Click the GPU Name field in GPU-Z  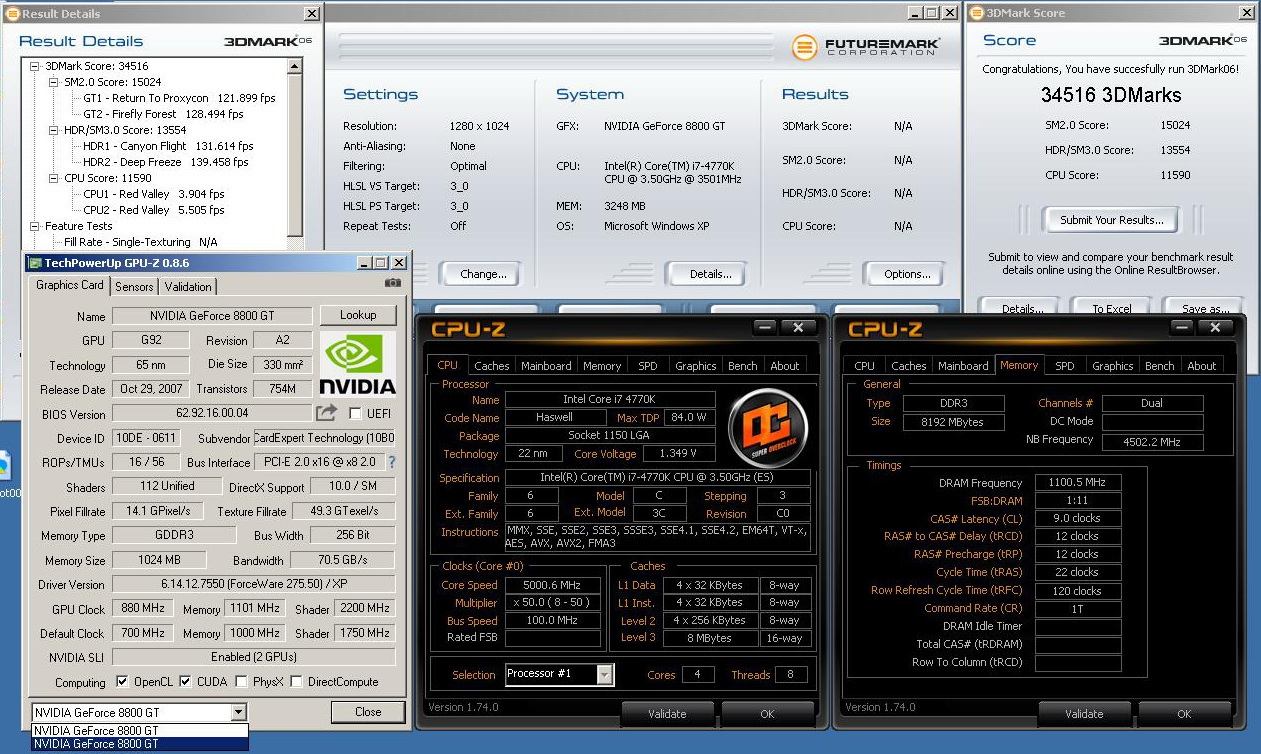coord(212,316)
